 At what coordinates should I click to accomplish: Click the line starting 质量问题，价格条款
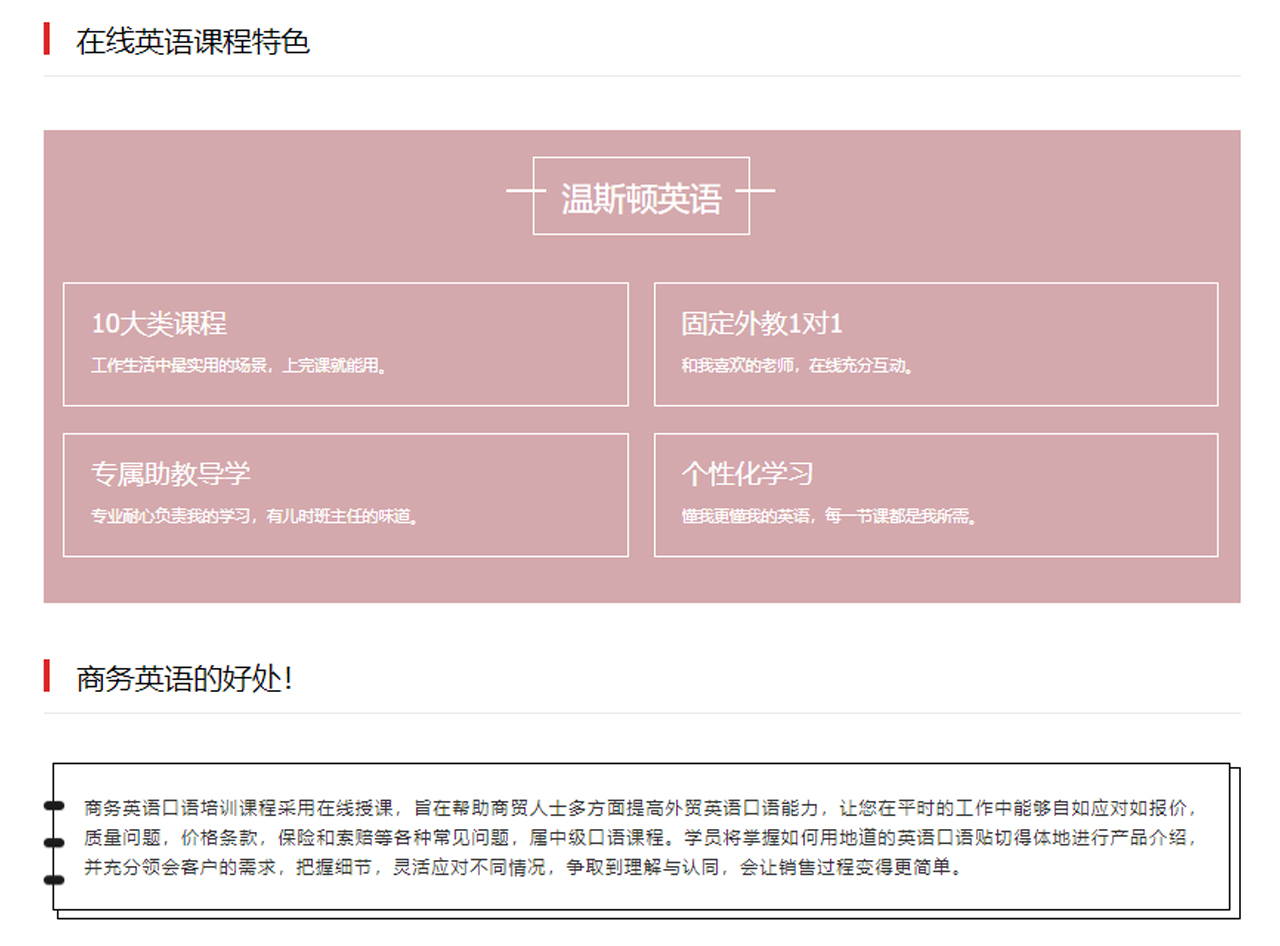(x=641, y=838)
